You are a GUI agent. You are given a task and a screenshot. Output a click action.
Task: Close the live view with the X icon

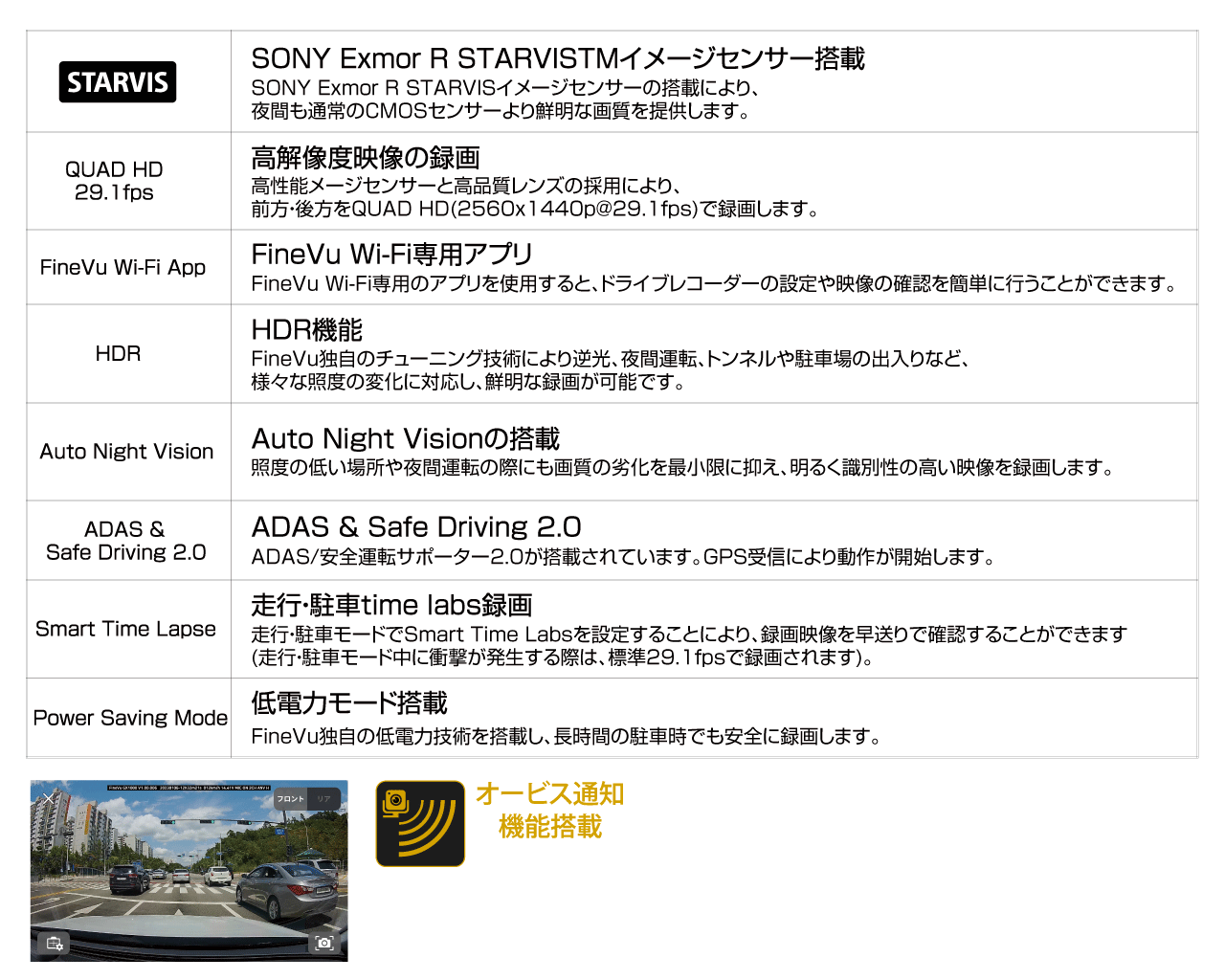pyautogui.click(x=48, y=798)
